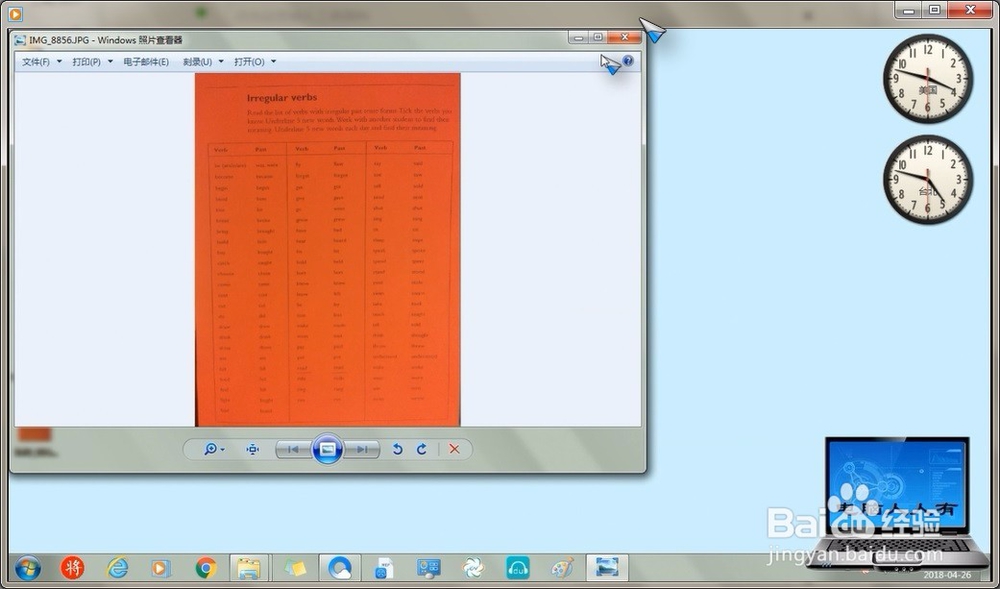The width and height of the screenshot is (1000, 589).
Task: Open the zoom magnifier control
Action: pyautogui.click(x=214, y=449)
